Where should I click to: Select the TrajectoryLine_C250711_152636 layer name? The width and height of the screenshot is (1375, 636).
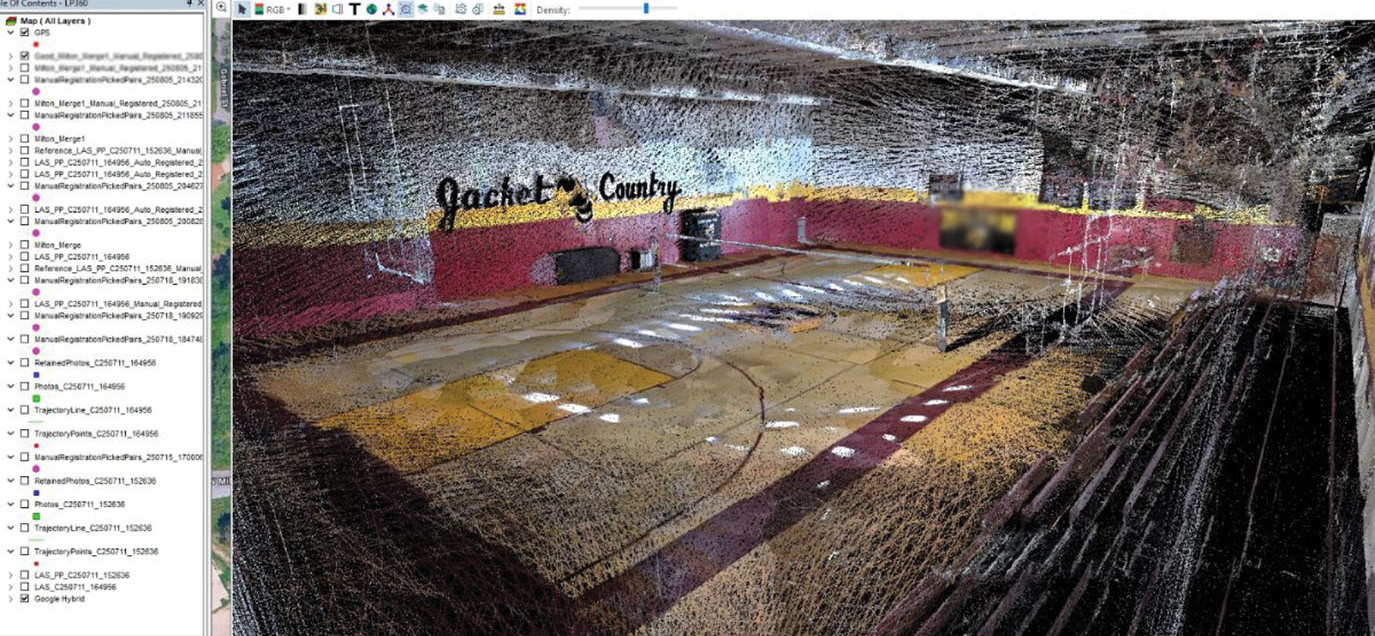pos(93,526)
